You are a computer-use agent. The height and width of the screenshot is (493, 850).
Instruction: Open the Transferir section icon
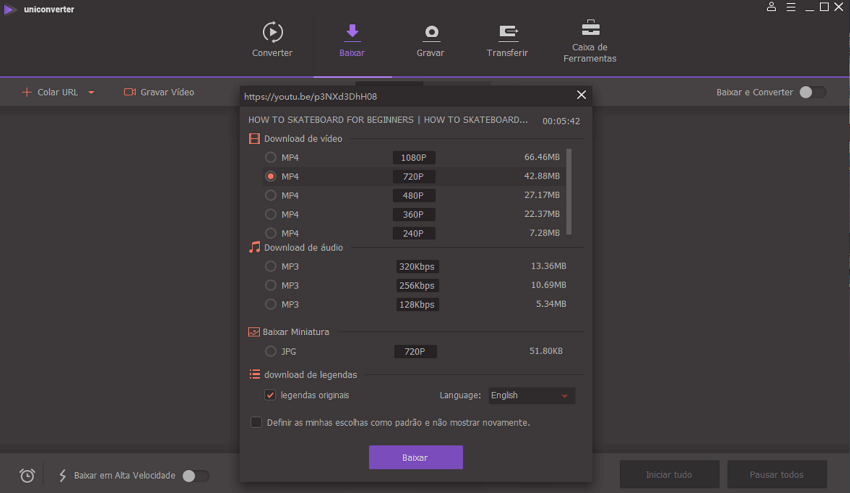click(507, 33)
